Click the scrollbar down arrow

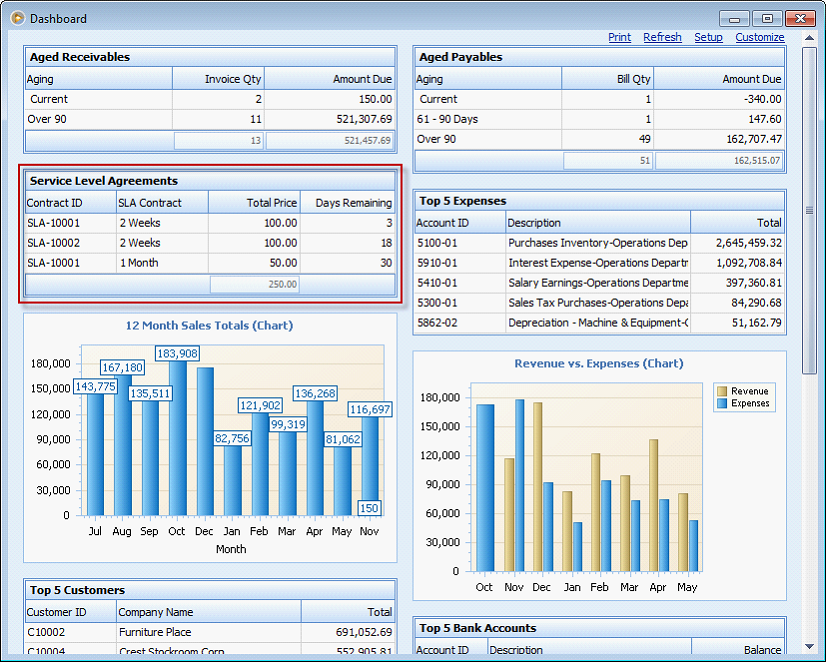(809, 647)
